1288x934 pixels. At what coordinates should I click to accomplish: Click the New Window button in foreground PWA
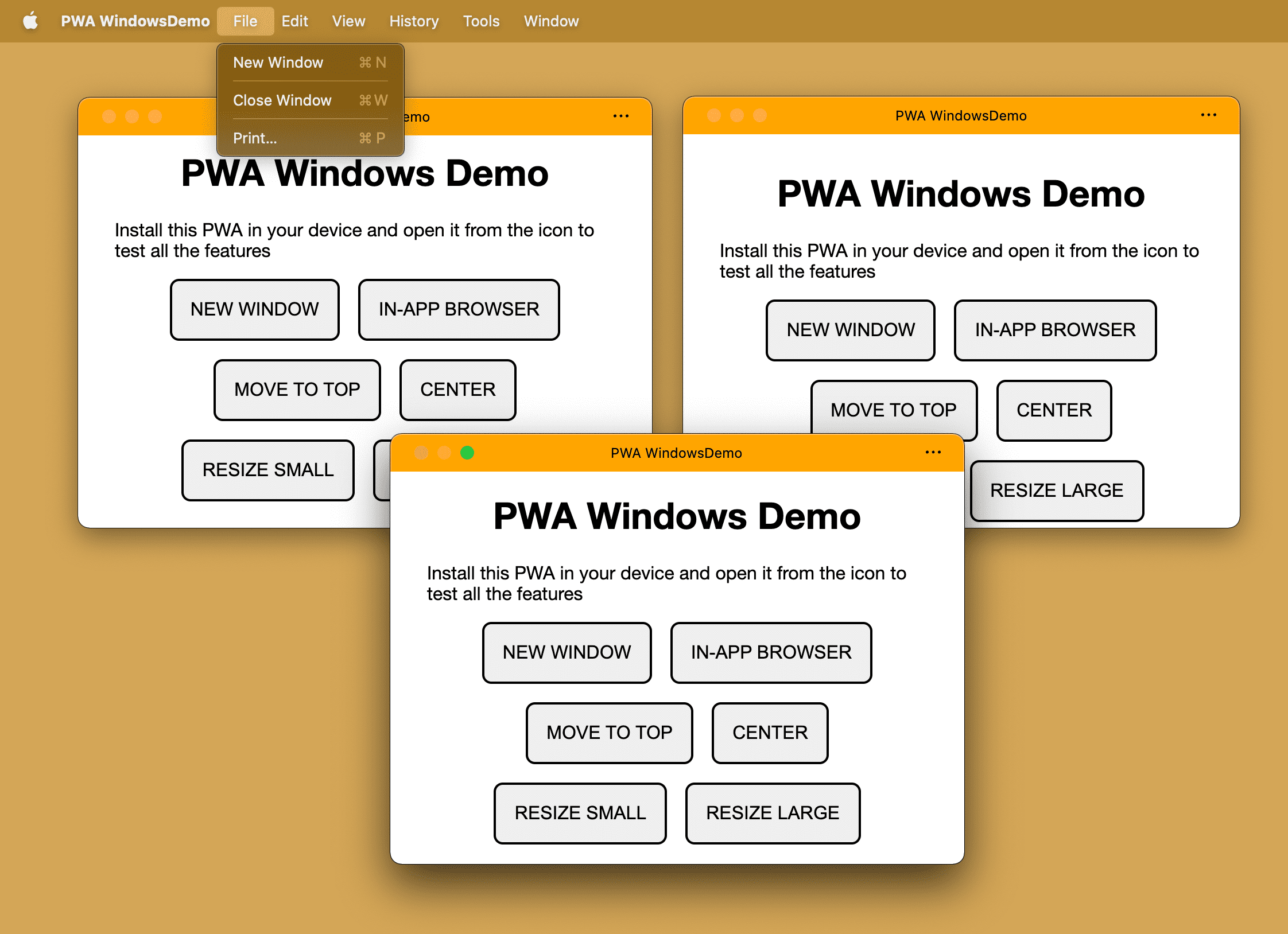(567, 652)
